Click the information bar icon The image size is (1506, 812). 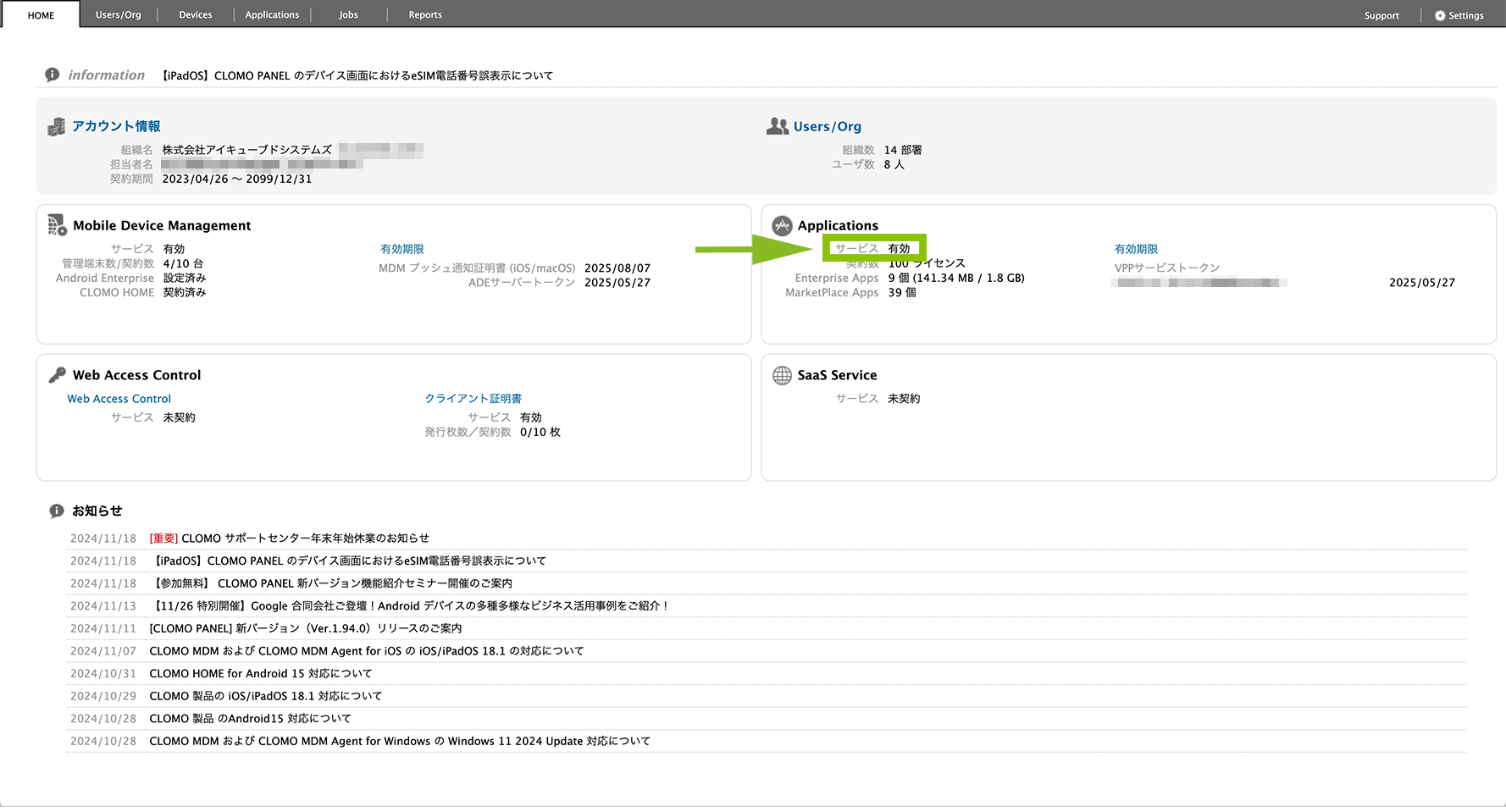pos(53,75)
